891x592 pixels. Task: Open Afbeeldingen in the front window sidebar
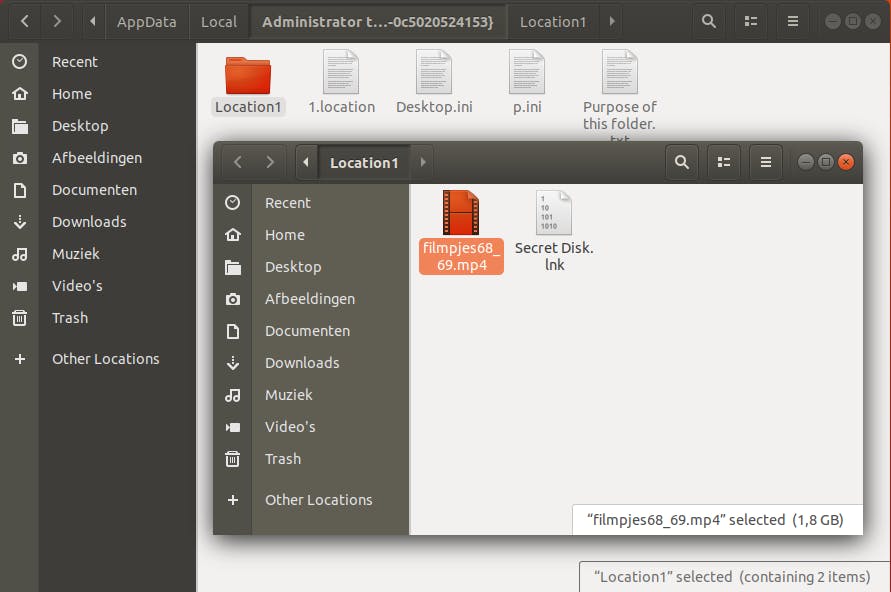click(311, 299)
